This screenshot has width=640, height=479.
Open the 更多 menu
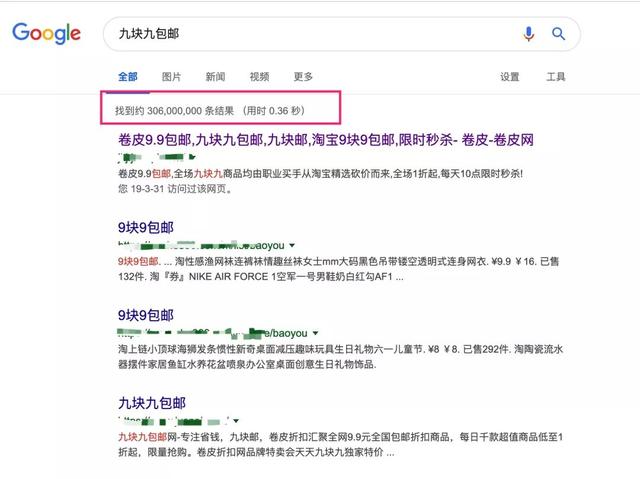pos(303,76)
